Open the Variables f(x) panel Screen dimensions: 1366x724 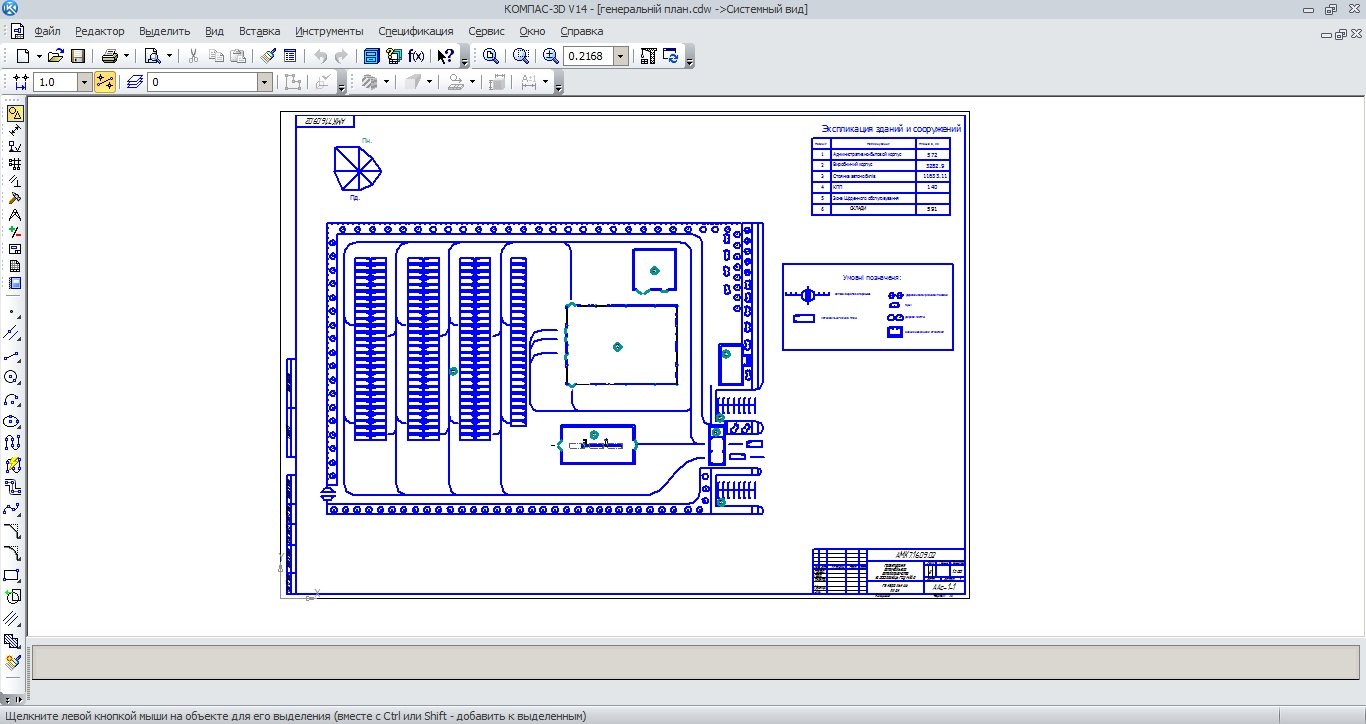coord(416,56)
